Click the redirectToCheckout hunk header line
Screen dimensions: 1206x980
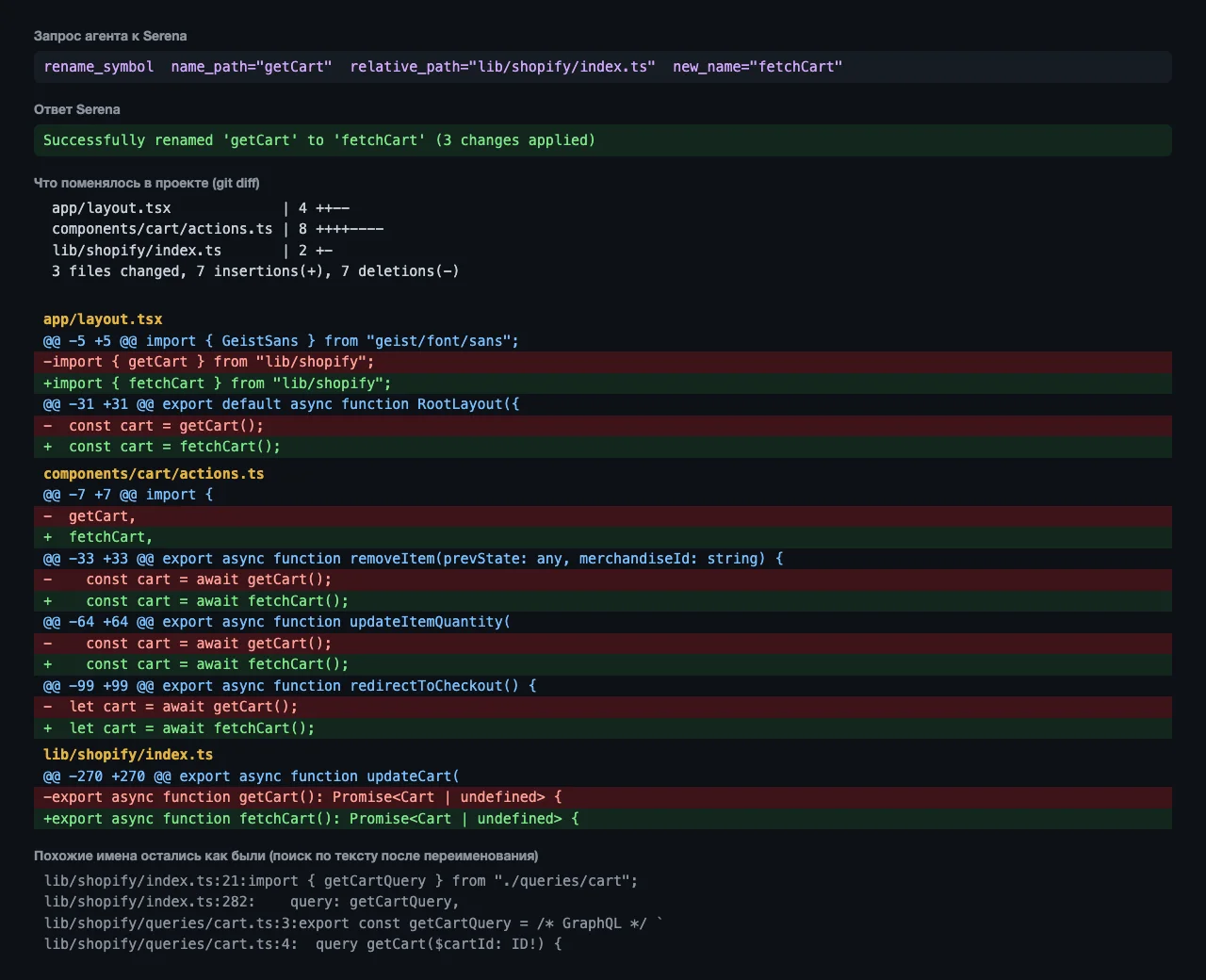(x=290, y=686)
